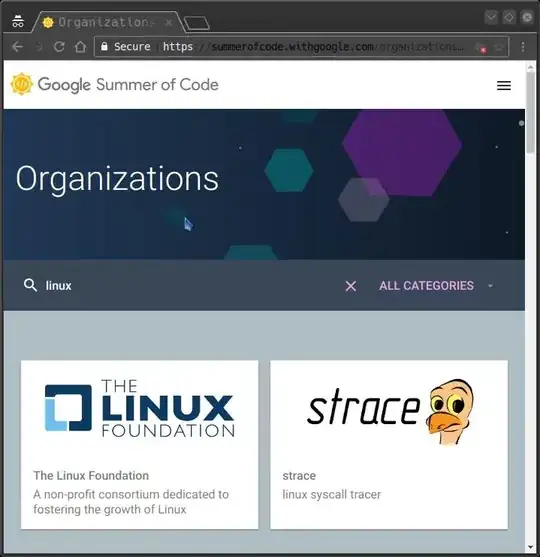This screenshot has height=557, width=540.
Task: Click the scrollbar up arrow
Action: (x=530, y=66)
